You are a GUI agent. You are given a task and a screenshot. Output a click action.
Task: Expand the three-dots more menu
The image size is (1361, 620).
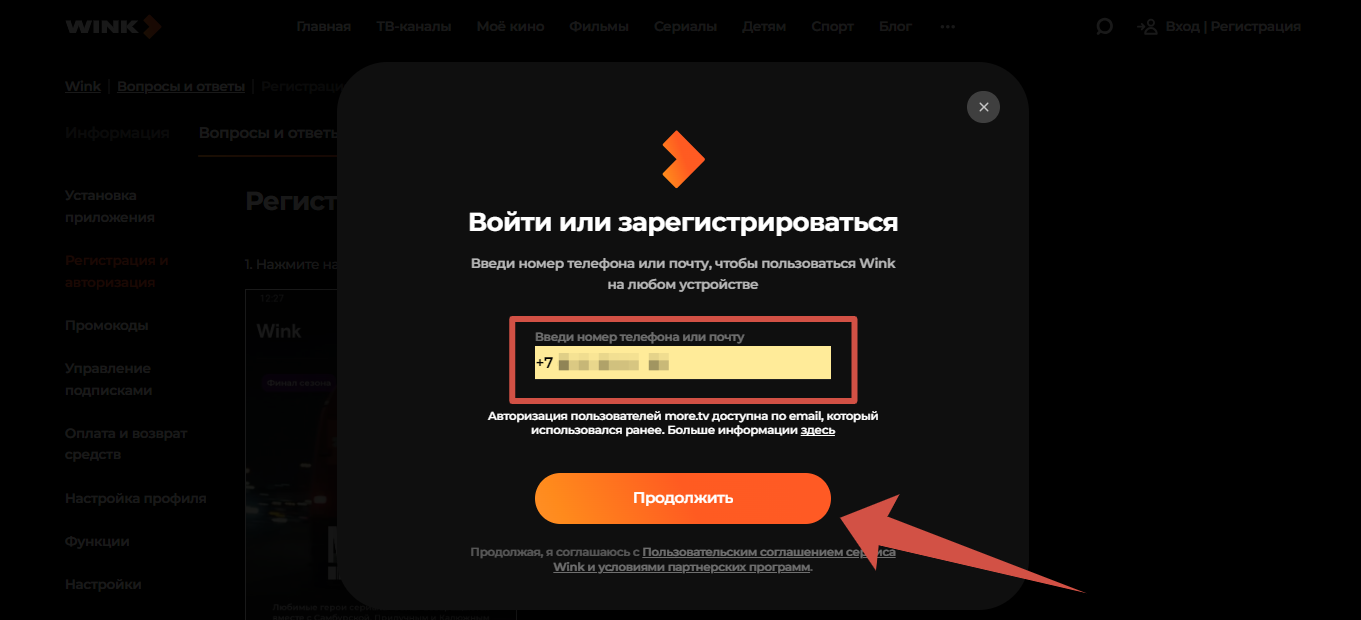[948, 27]
